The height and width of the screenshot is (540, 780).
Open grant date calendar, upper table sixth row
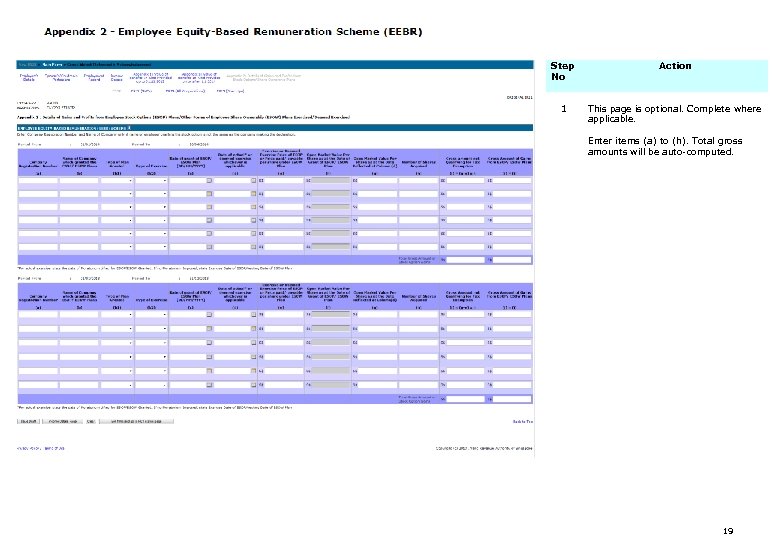click(x=209, y=247)
